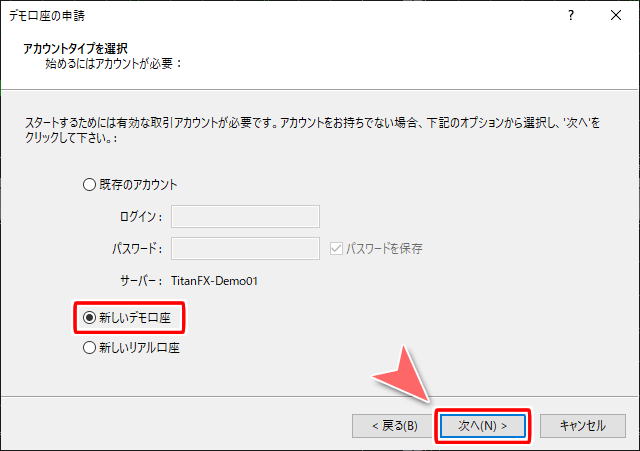Screen dimensions: 640x451
Task: Click the デモ口座の申請 window title
Action: [x=47, y=16]
